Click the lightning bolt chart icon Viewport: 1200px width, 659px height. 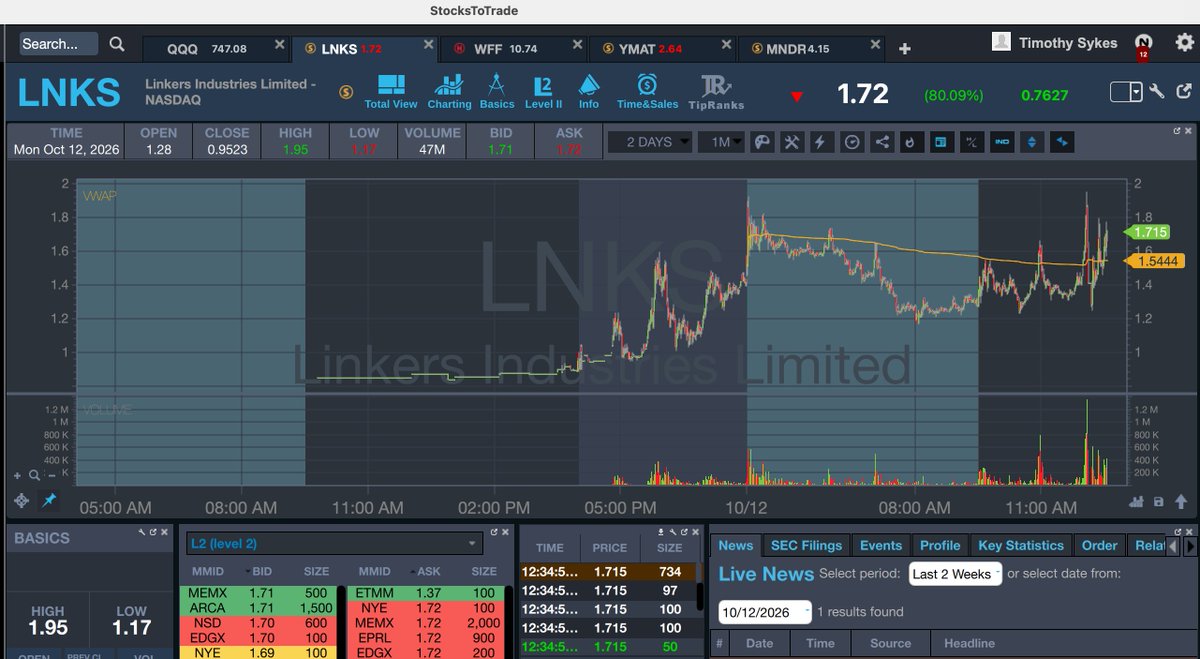pyautogui.click(x=821, y=142)
